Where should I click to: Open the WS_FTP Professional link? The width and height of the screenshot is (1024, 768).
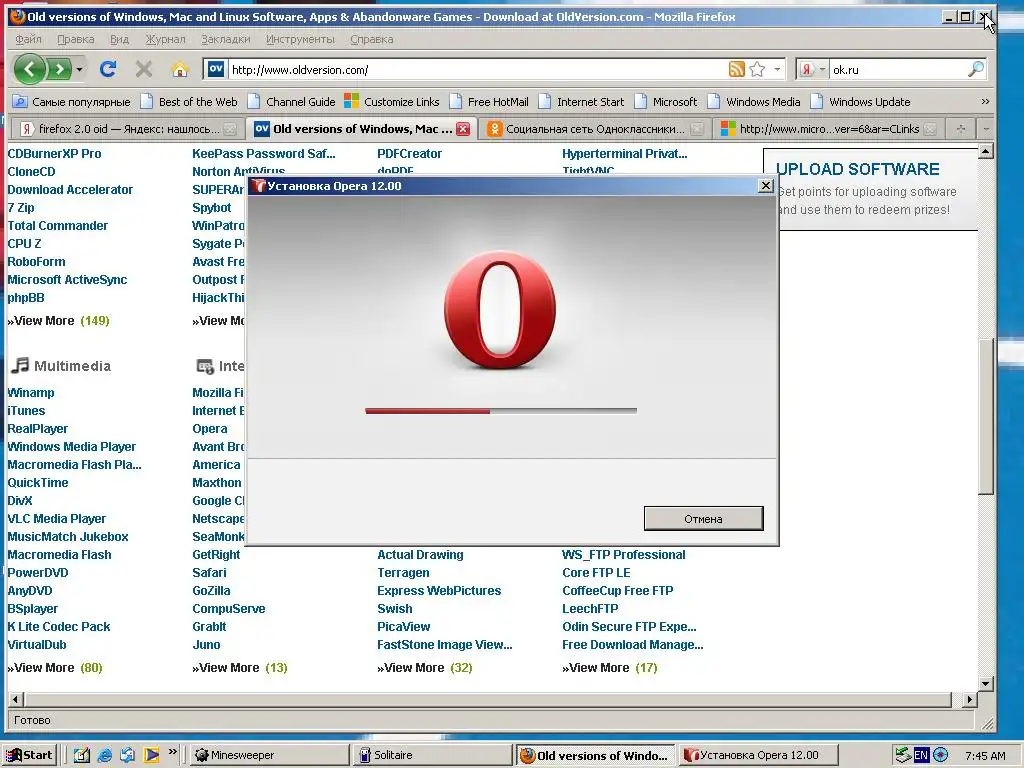click(624, 554)
